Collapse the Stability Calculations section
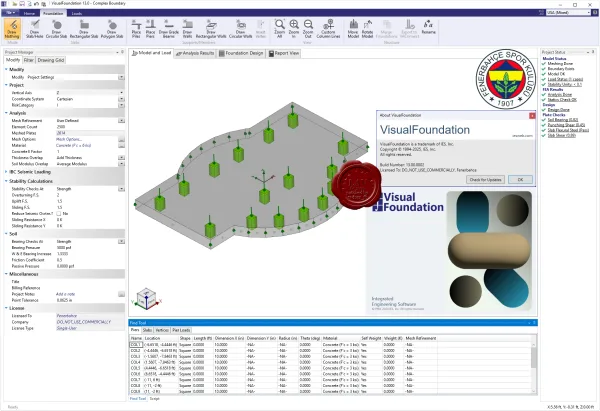Image resolution: width=600 pixels, height=411 pixels. tap(6, 181)
